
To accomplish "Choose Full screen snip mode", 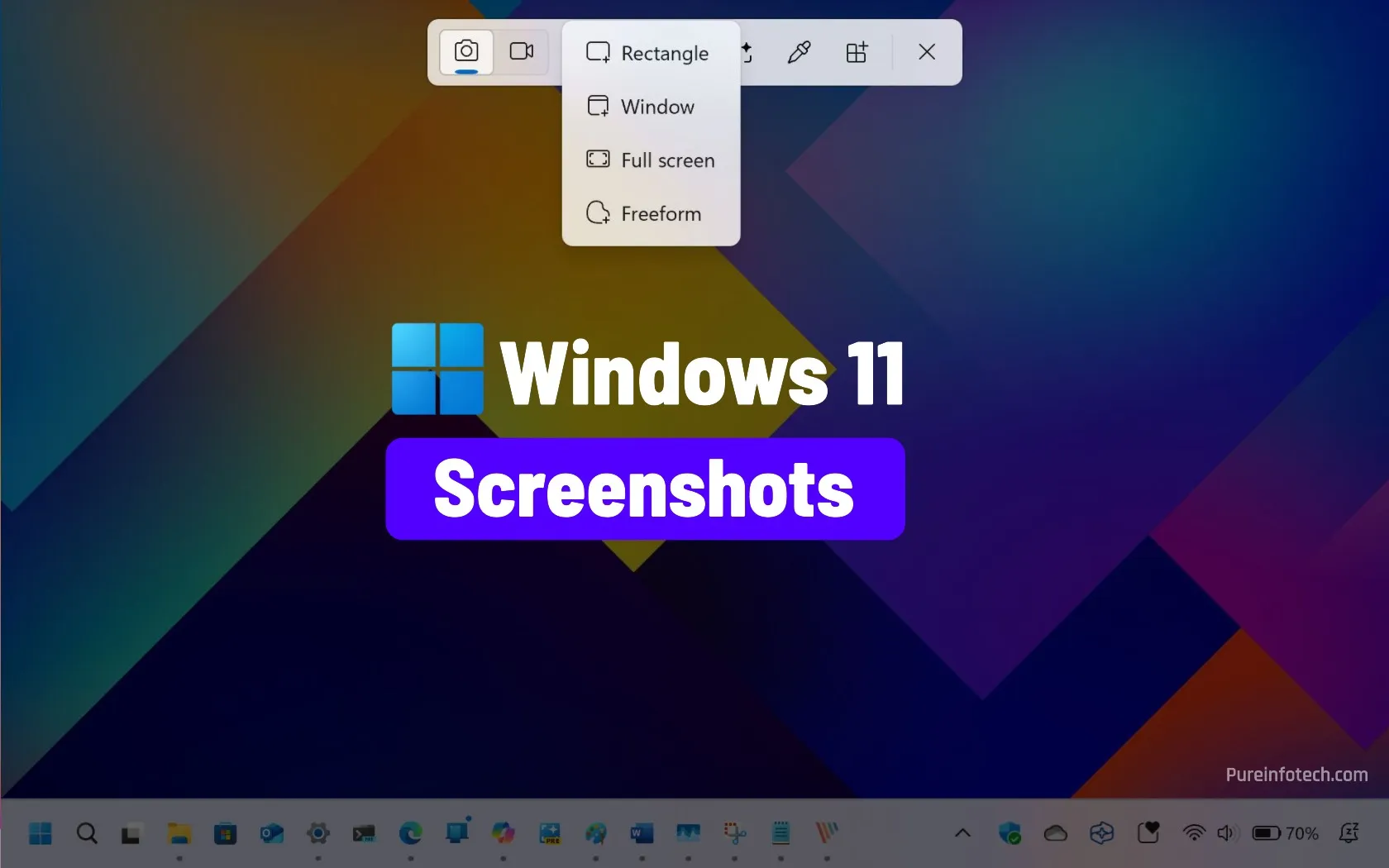I will [650, 160].
